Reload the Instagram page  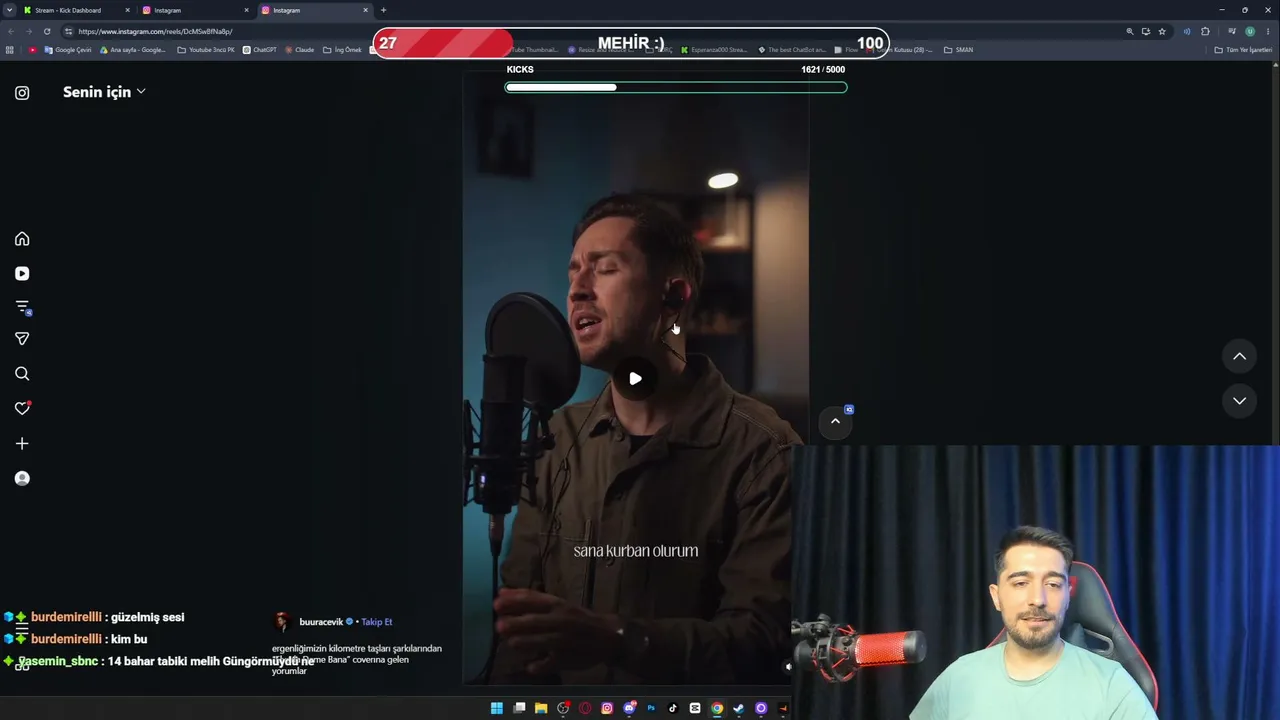coord(46,31)
